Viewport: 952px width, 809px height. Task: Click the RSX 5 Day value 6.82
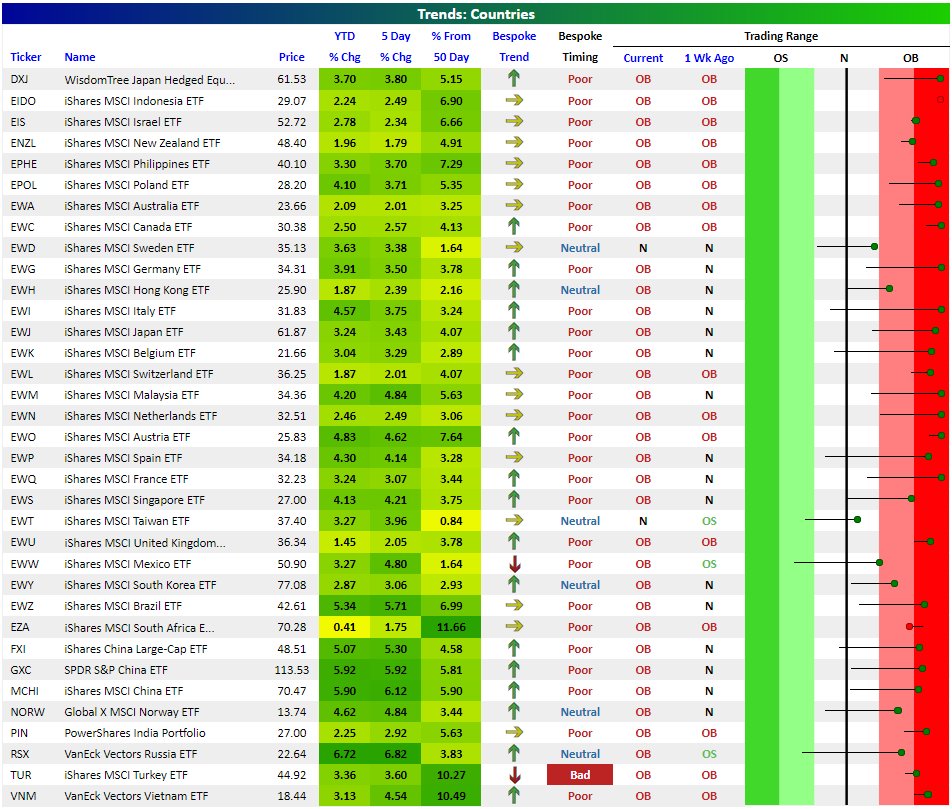point(395,754)
